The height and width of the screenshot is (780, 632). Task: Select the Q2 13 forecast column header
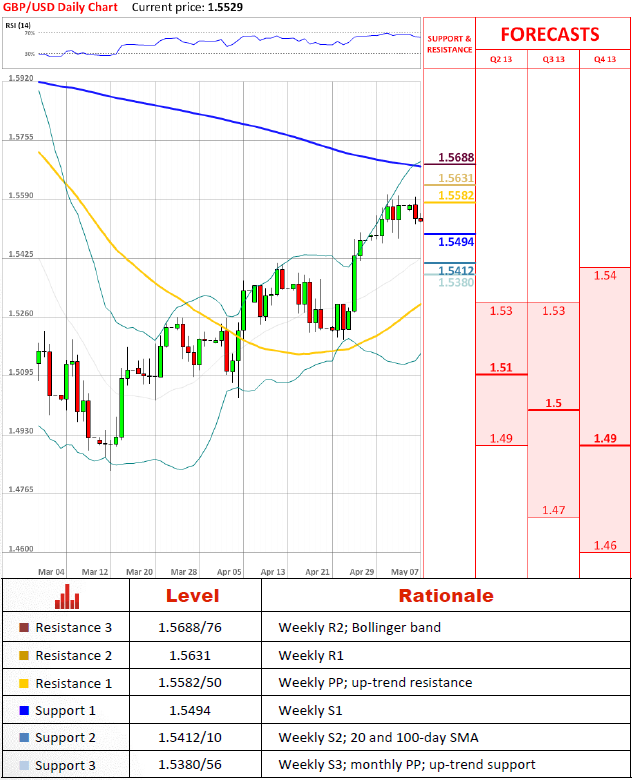[x=501, y=59]
